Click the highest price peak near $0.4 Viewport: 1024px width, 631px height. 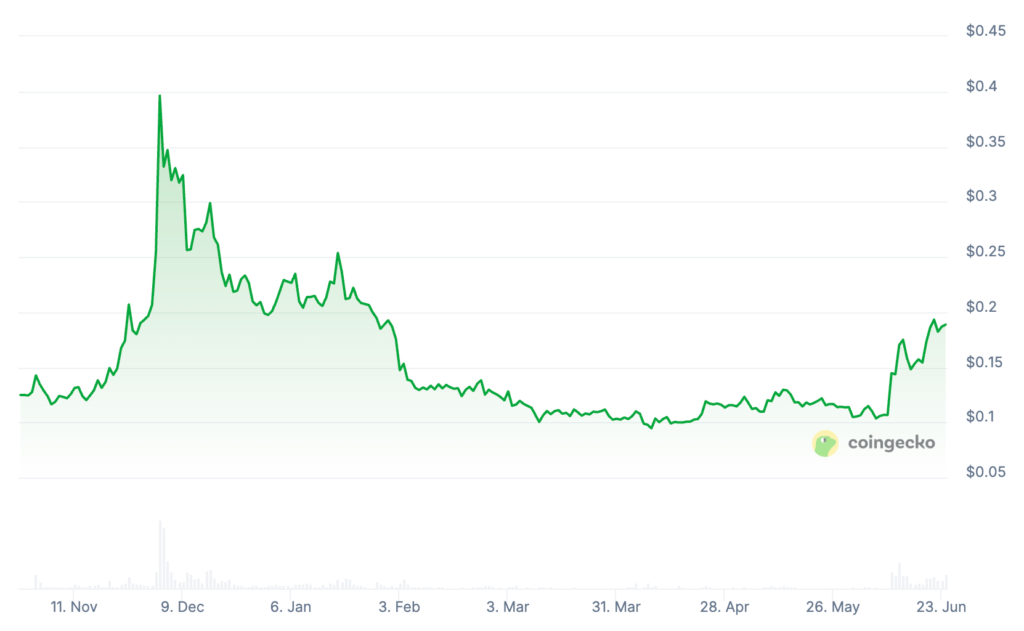(160, 96)
